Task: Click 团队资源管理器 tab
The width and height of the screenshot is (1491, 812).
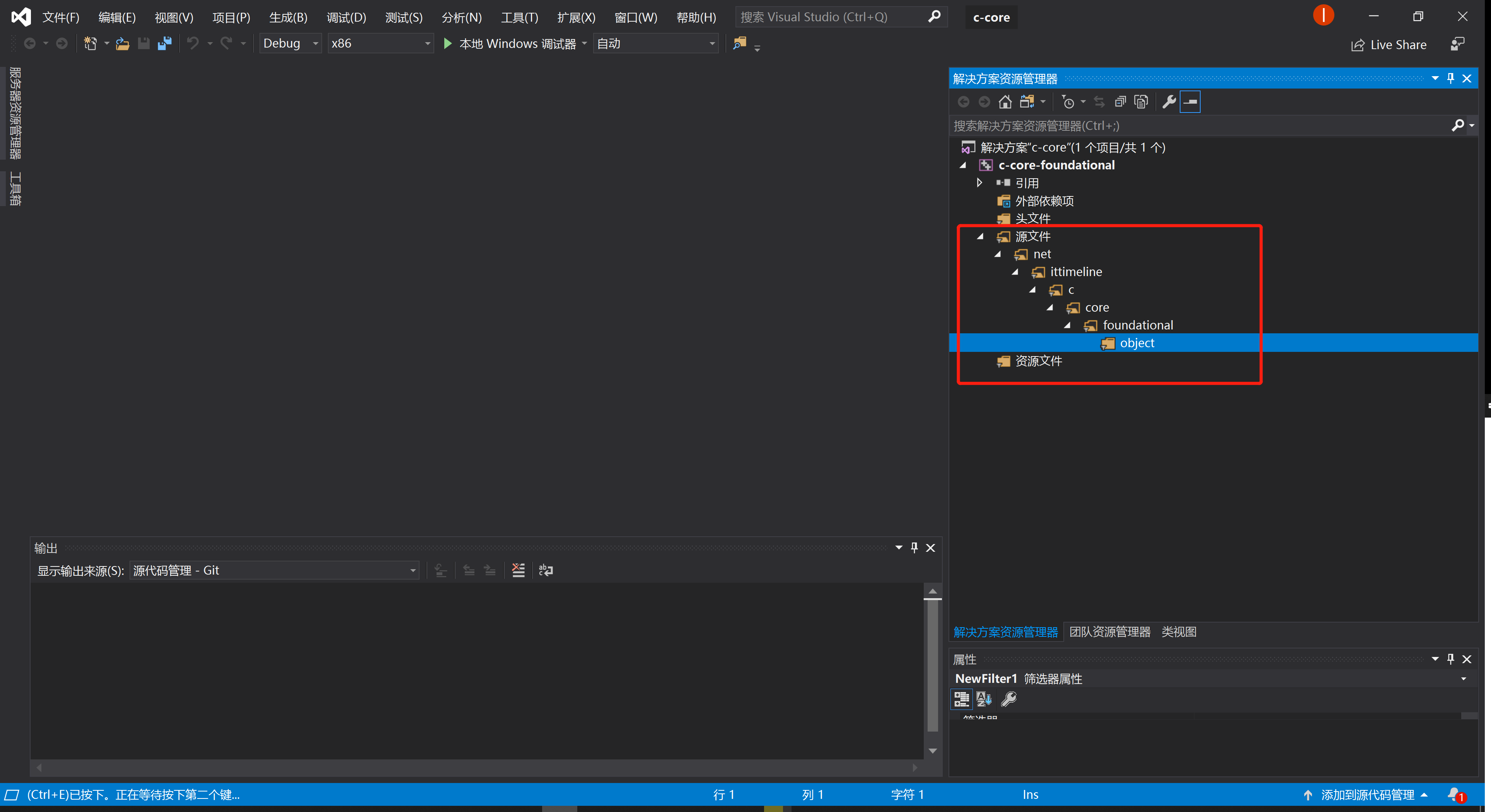Action: point(1108,631)
